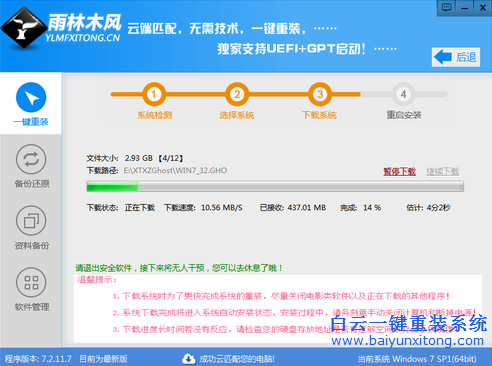This screenshot has height=366, width=492.
Task: Click download path E:\XTXZGhost\WIN7_32.GHO
Action: [175, 171]
